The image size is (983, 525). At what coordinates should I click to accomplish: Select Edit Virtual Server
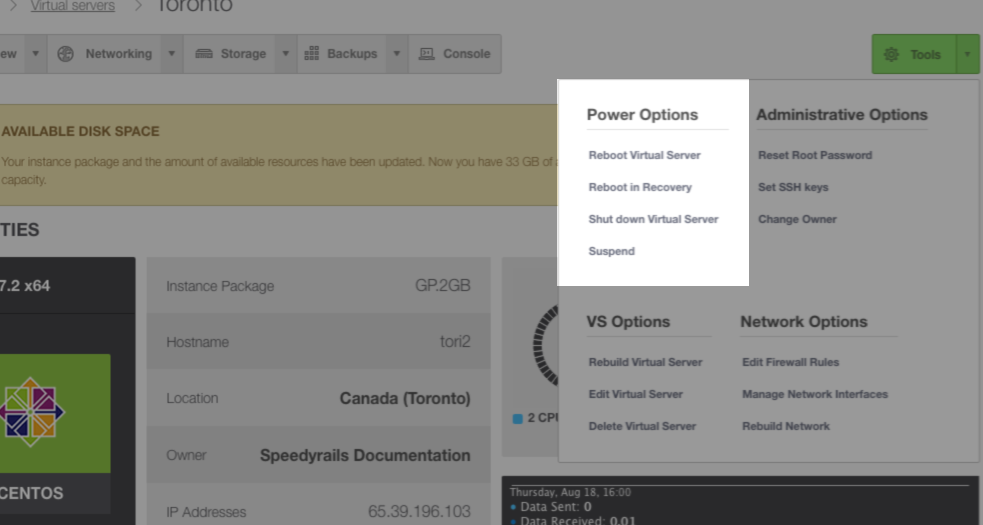[x=636, y=395]
